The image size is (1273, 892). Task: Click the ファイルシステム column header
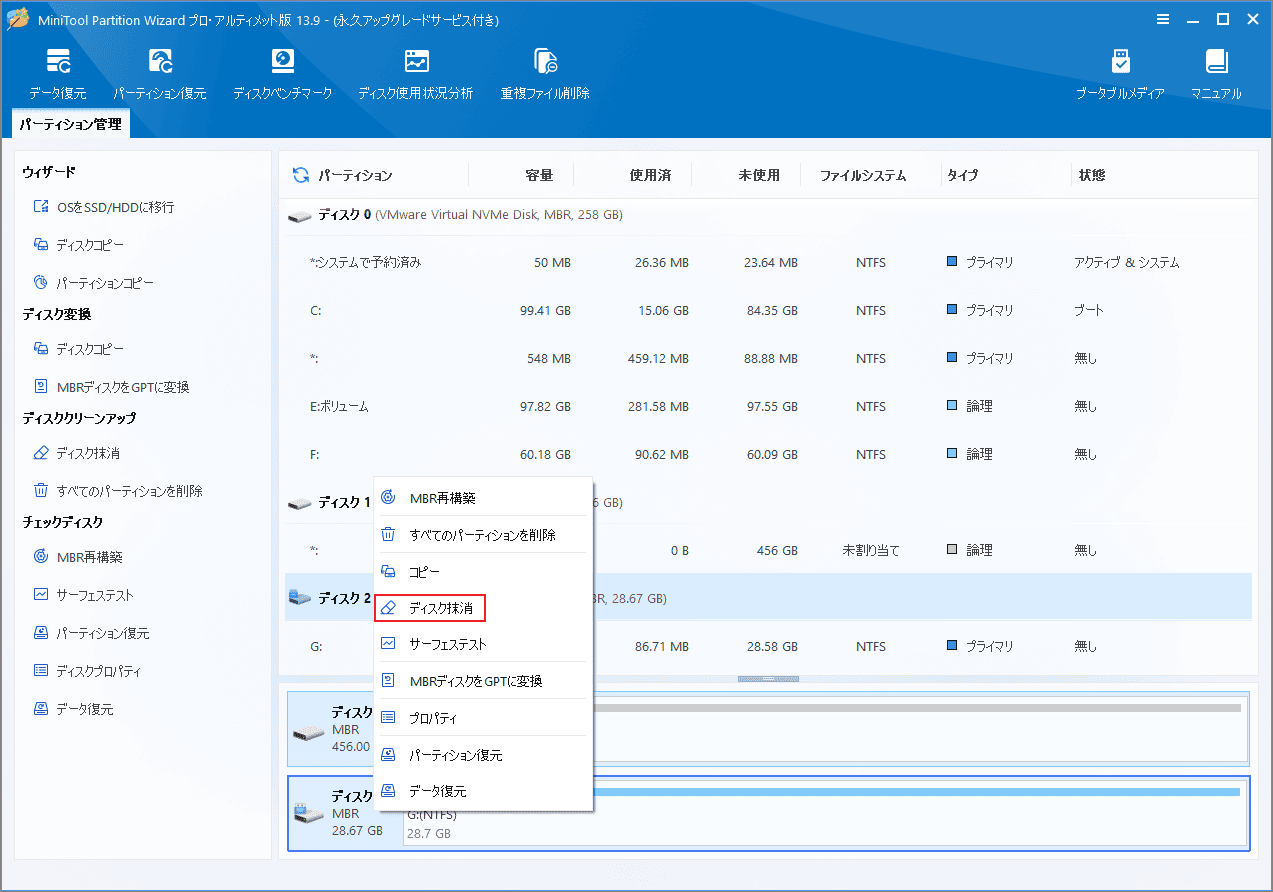tap(863, 175)
